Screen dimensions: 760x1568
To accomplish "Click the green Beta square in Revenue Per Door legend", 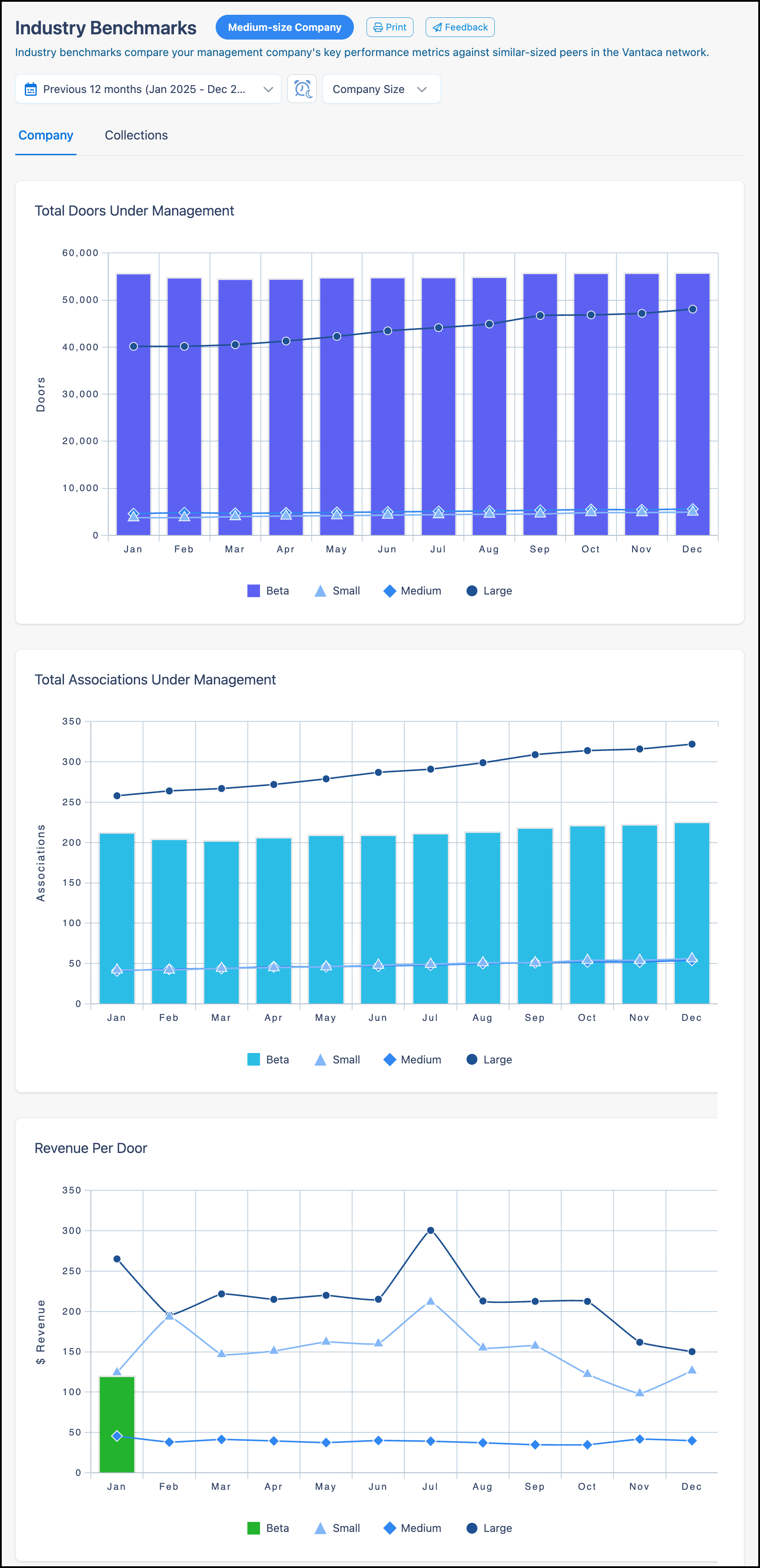I will [254, 1528].
